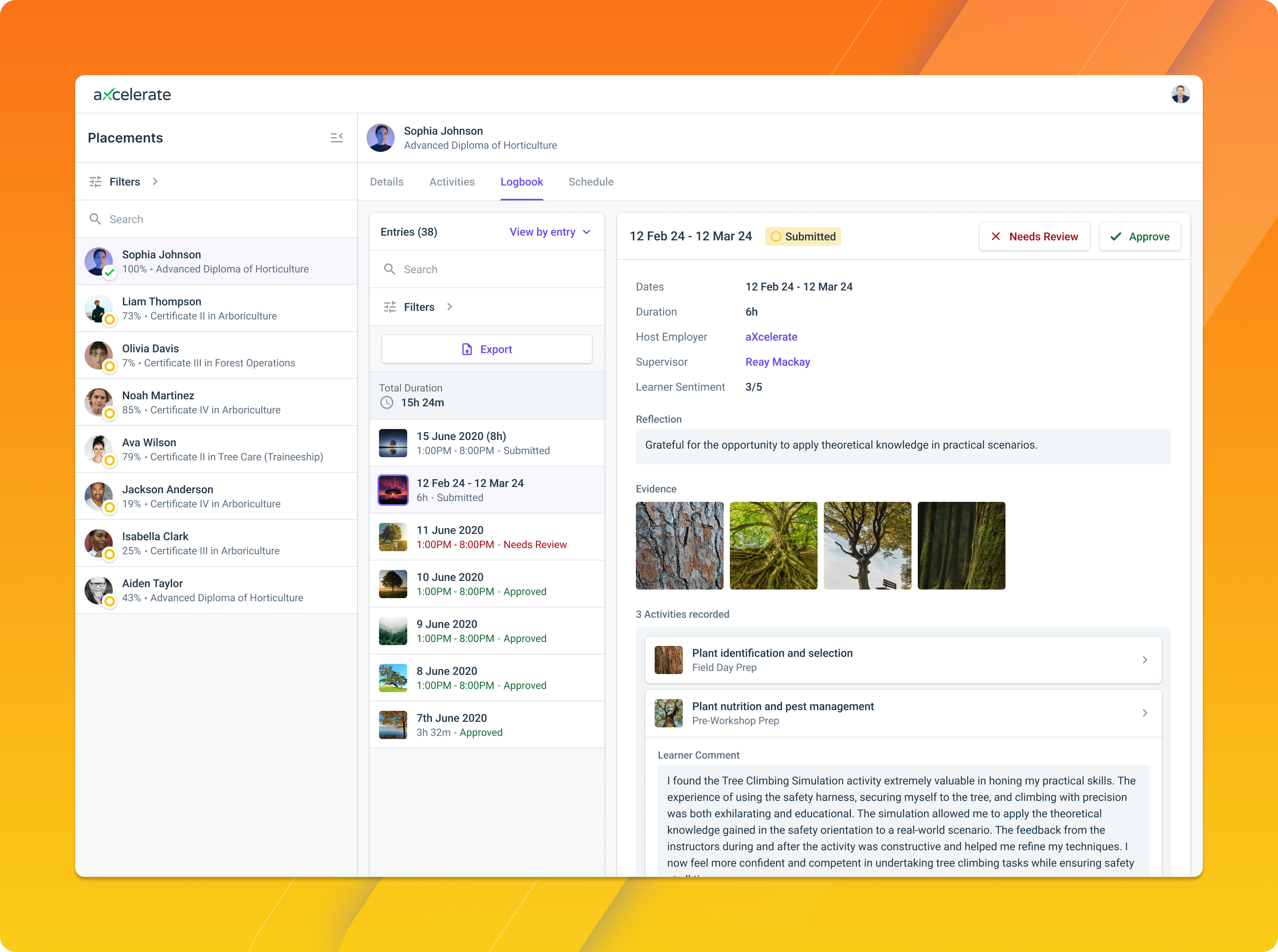The height and width of the screenshot is (952, 1278).
Task: Click the Learner Sentiment value 3/5
Action: (x=753, y=387)
